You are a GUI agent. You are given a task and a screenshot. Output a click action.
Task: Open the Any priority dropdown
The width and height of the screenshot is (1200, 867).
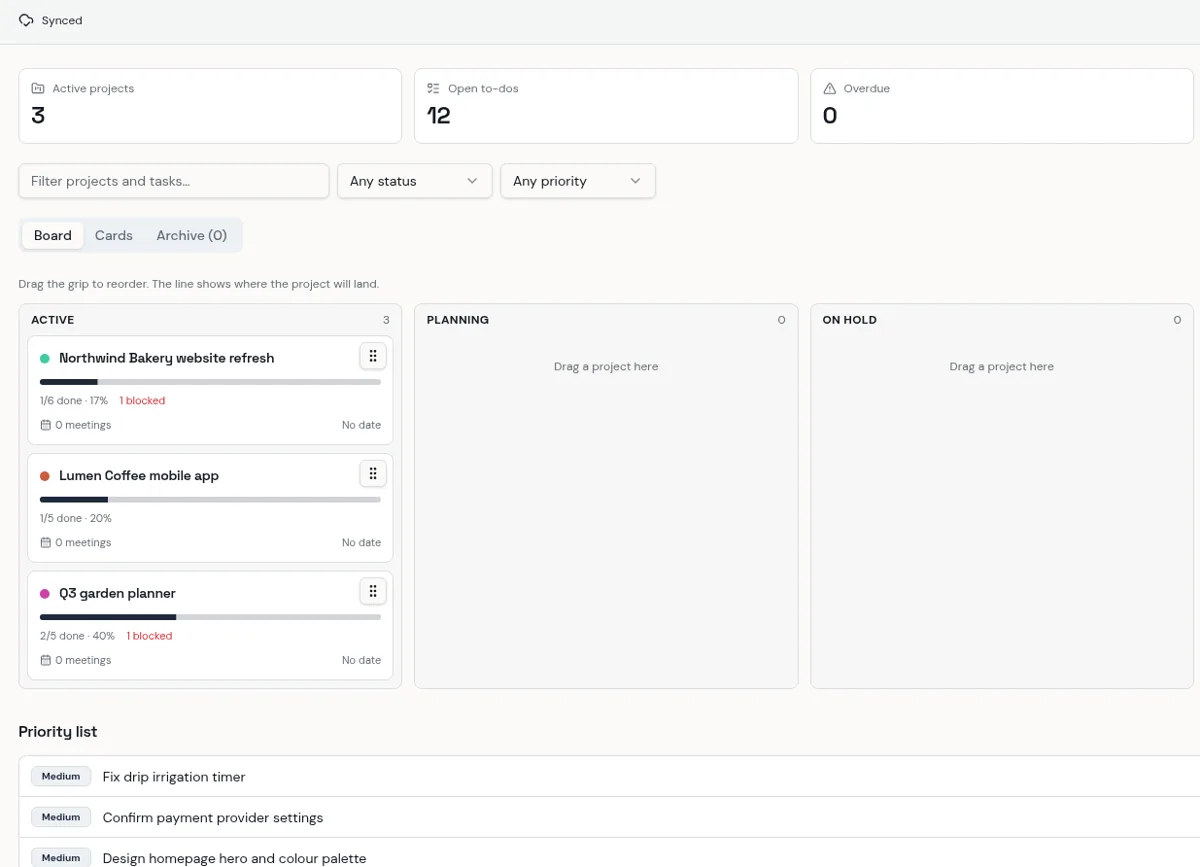578,181
